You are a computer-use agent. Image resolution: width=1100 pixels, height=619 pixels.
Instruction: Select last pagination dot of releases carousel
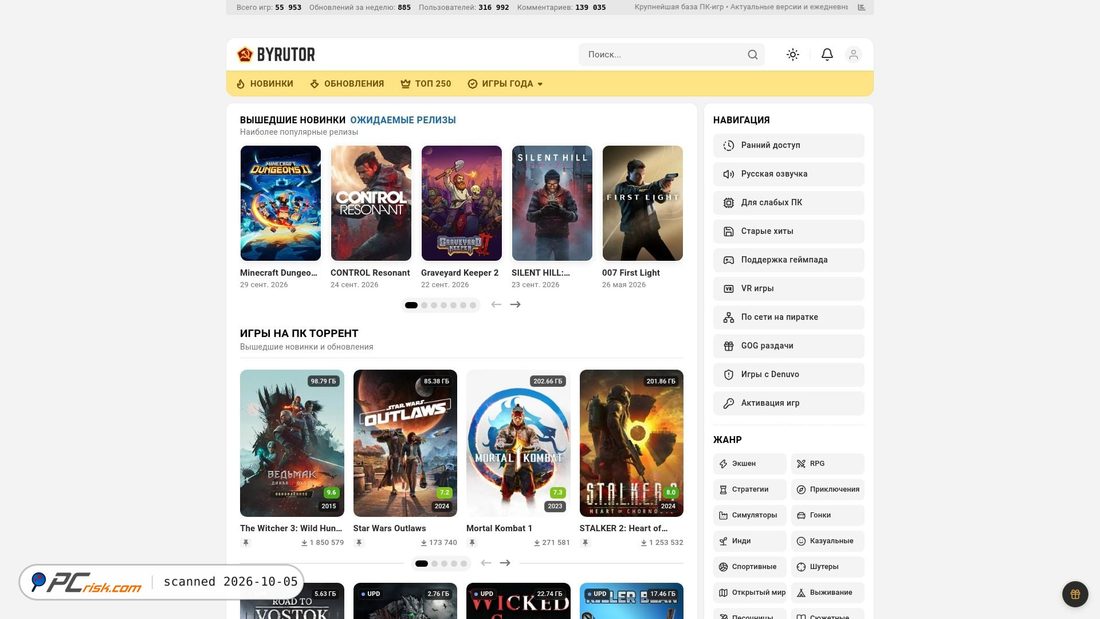(473, 305)
